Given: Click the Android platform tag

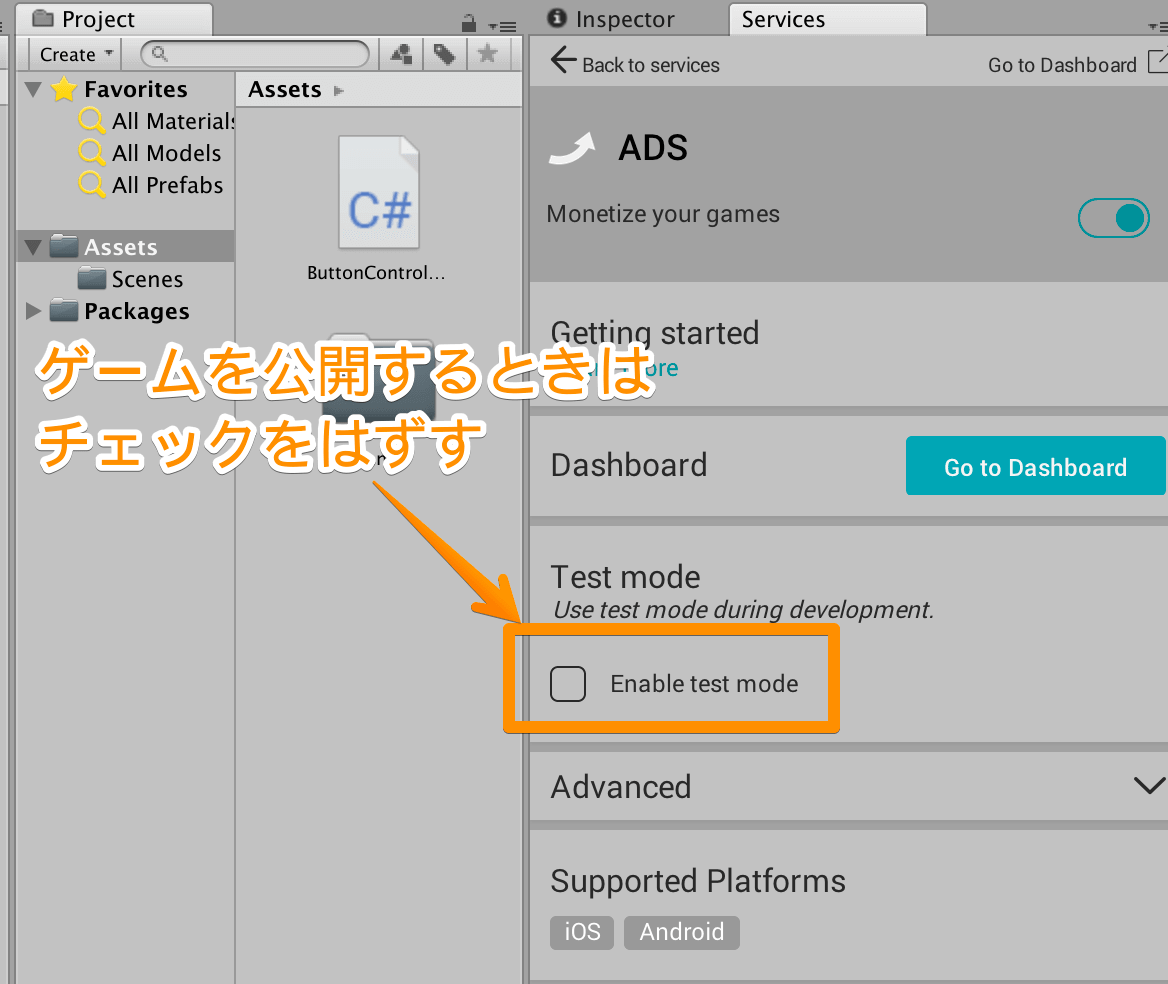Looking at the screenshot, I should pyautogui.click(x=682, y=932).
